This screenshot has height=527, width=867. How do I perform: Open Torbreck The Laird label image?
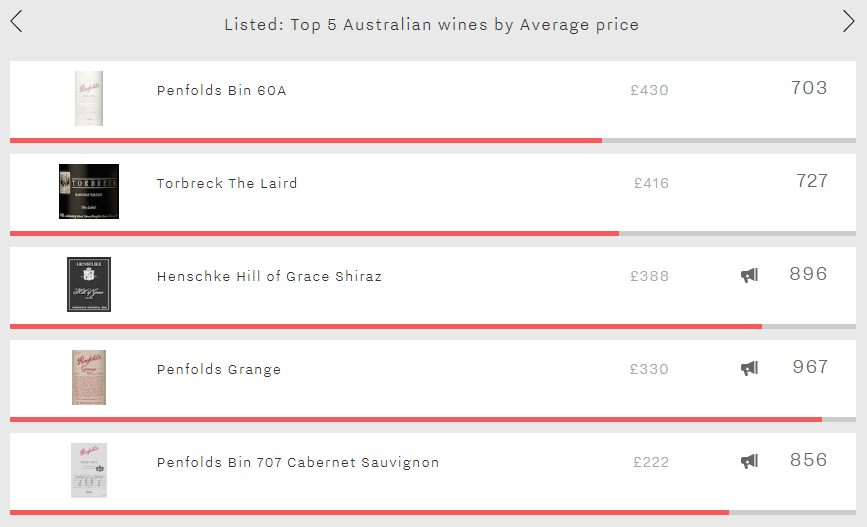point(89,191)
